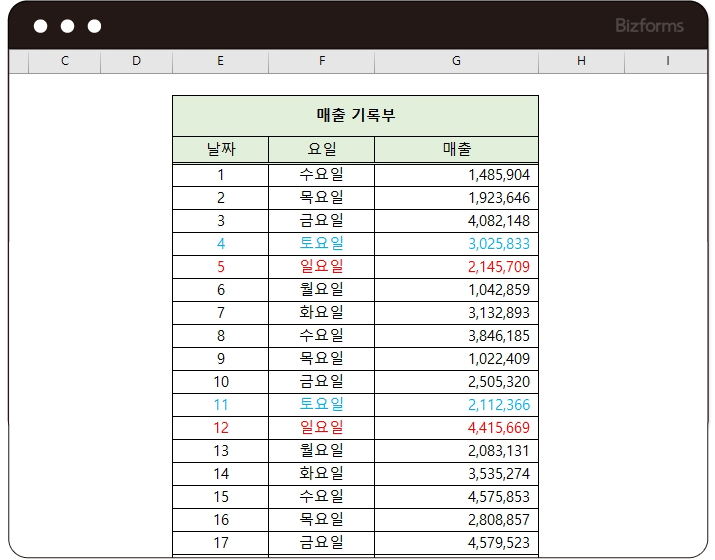Select 수요일 in row 1
Image resolution: width=715 pixels, height=560 pixels.
point(321,175)
